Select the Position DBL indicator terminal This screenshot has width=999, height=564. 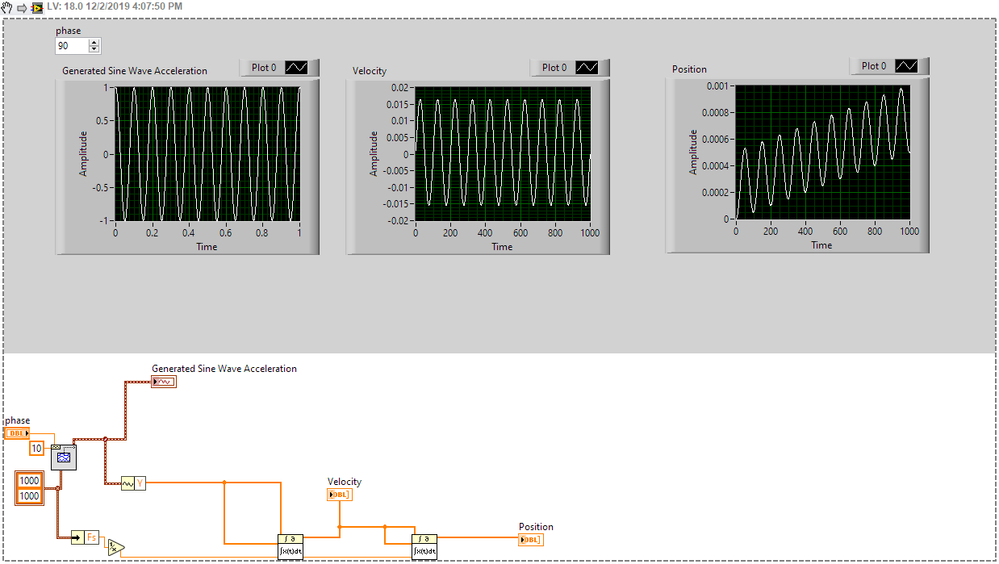(x=531, y=540)
